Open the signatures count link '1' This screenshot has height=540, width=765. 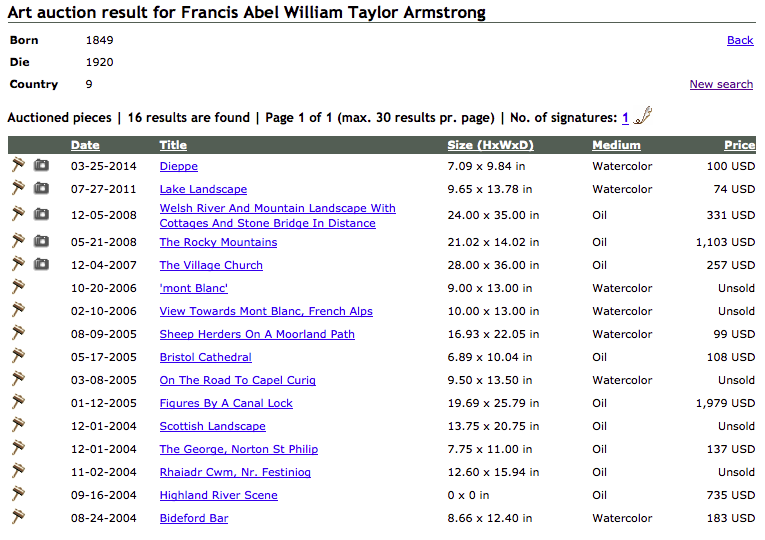[625, 118]
